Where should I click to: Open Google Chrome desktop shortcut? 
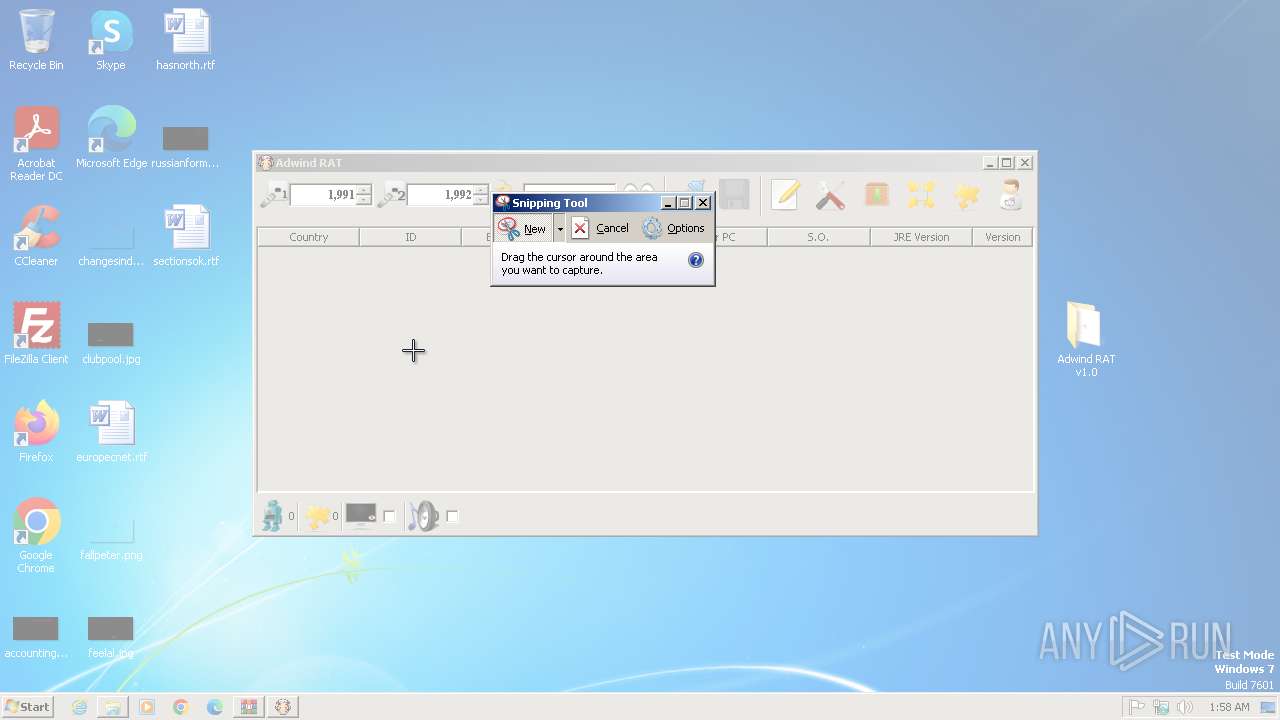(36, 536)
